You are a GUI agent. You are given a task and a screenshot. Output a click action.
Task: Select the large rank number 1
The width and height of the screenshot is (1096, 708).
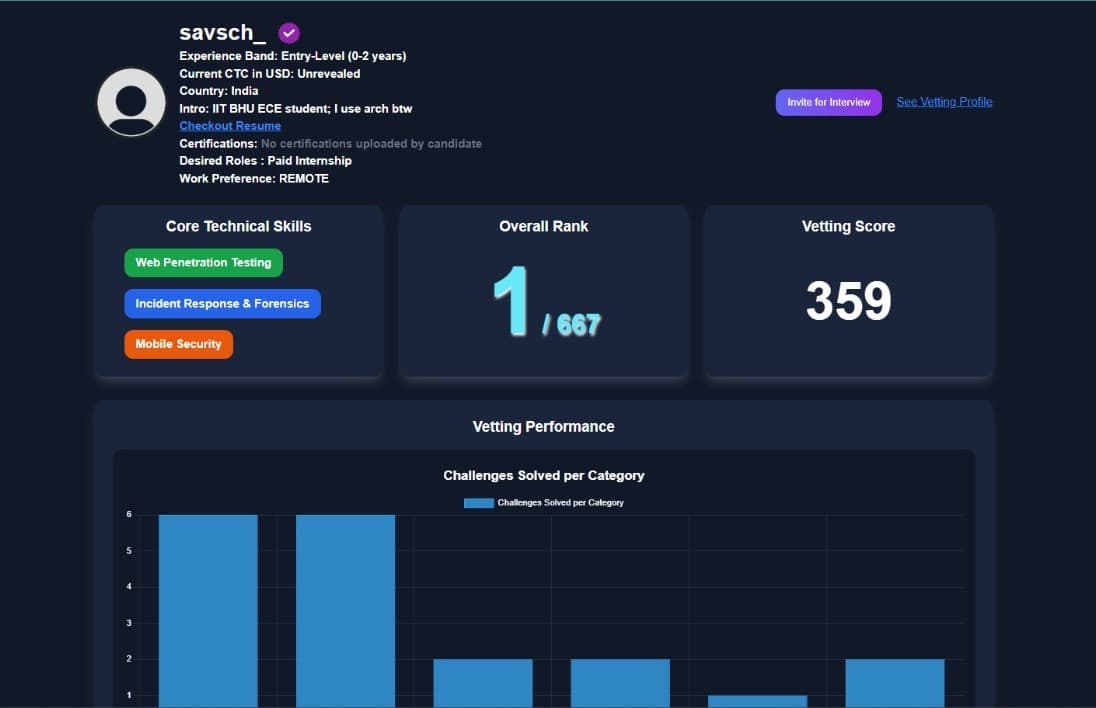click(x=511, y=301)
